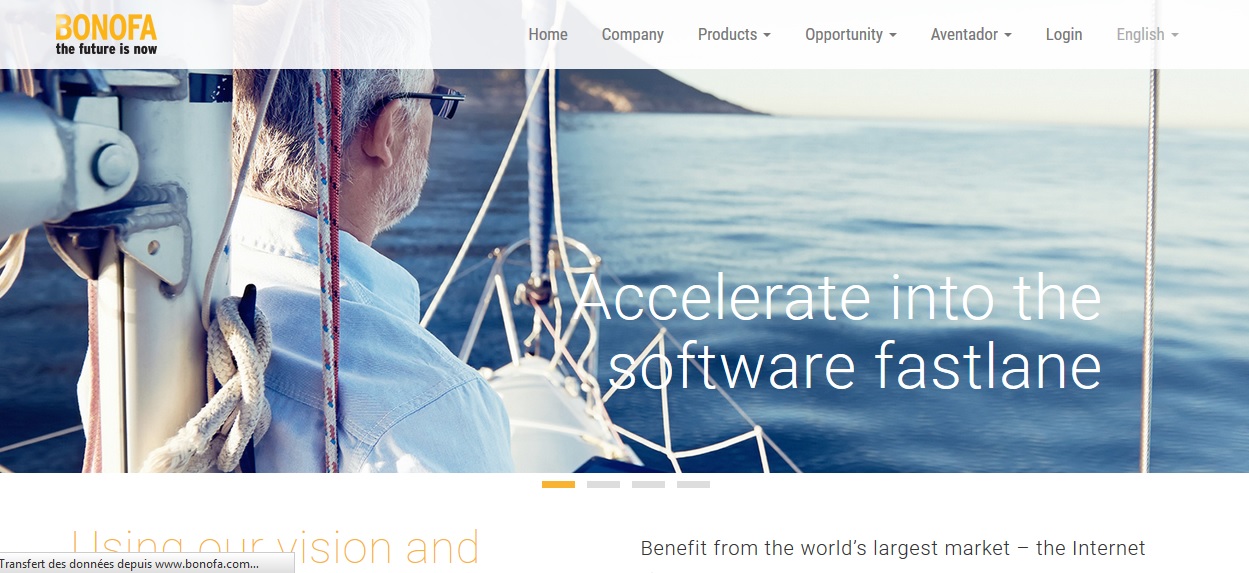Click the caret beside English

1174,35
